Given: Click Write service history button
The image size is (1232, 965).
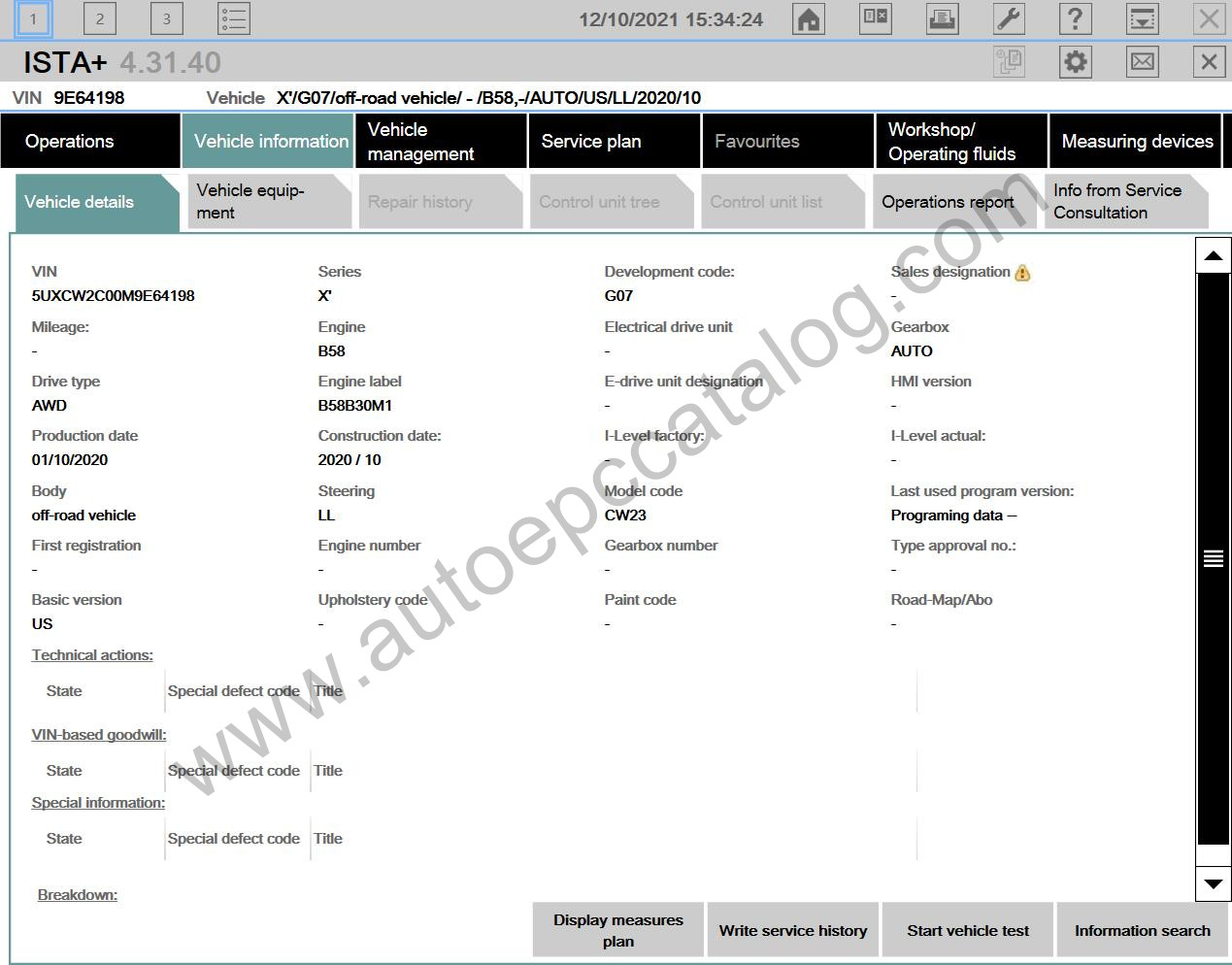Looking at the screenshot, I should [x=793, y=930].
